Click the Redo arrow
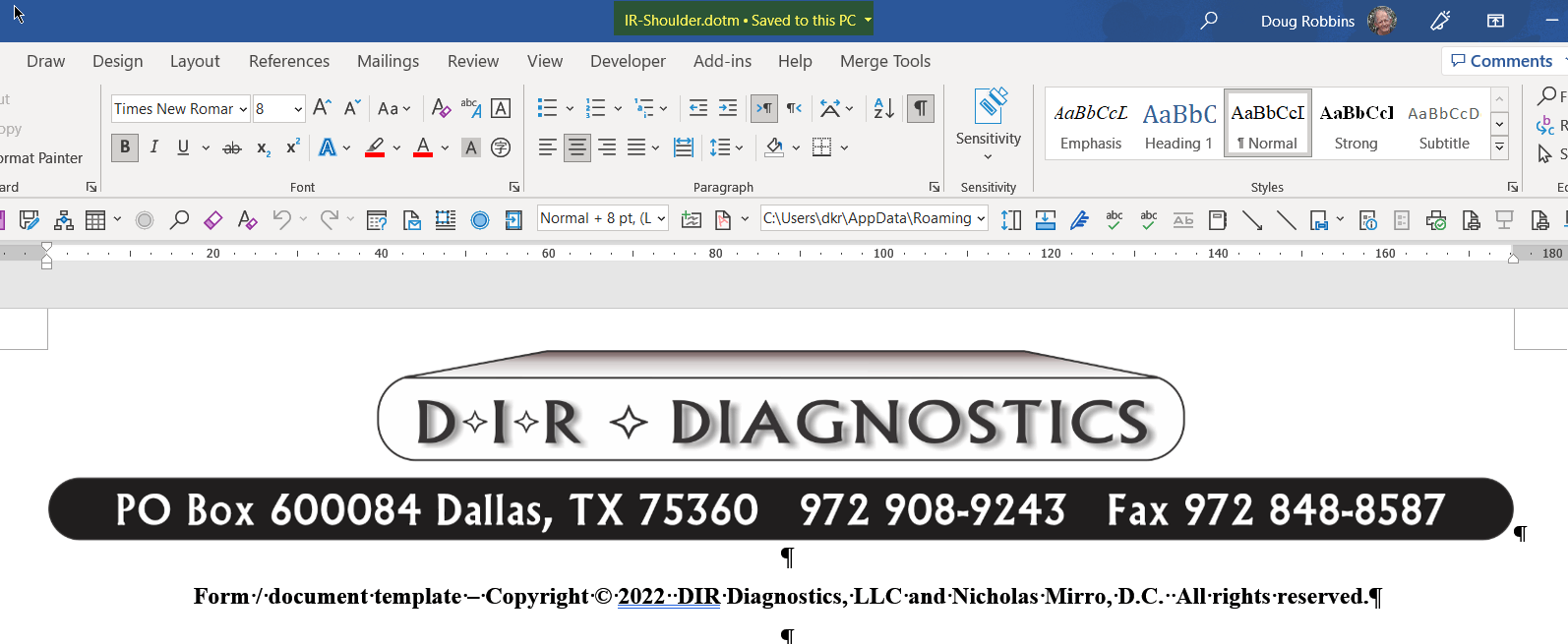1568x644 pixels. tap(330, 219)
